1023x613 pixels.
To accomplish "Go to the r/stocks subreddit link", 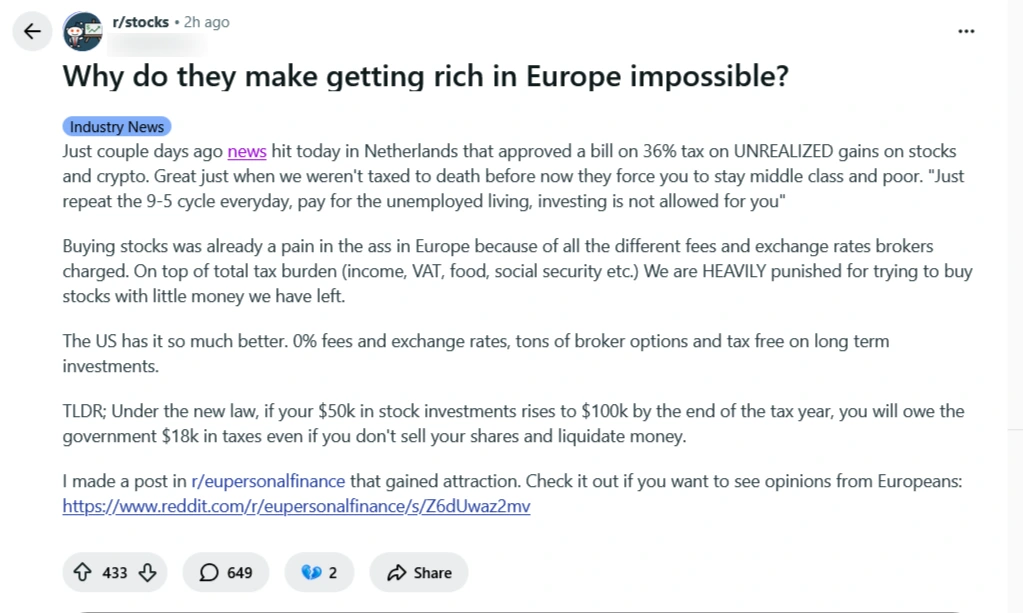I will click(x=140, y=22).
